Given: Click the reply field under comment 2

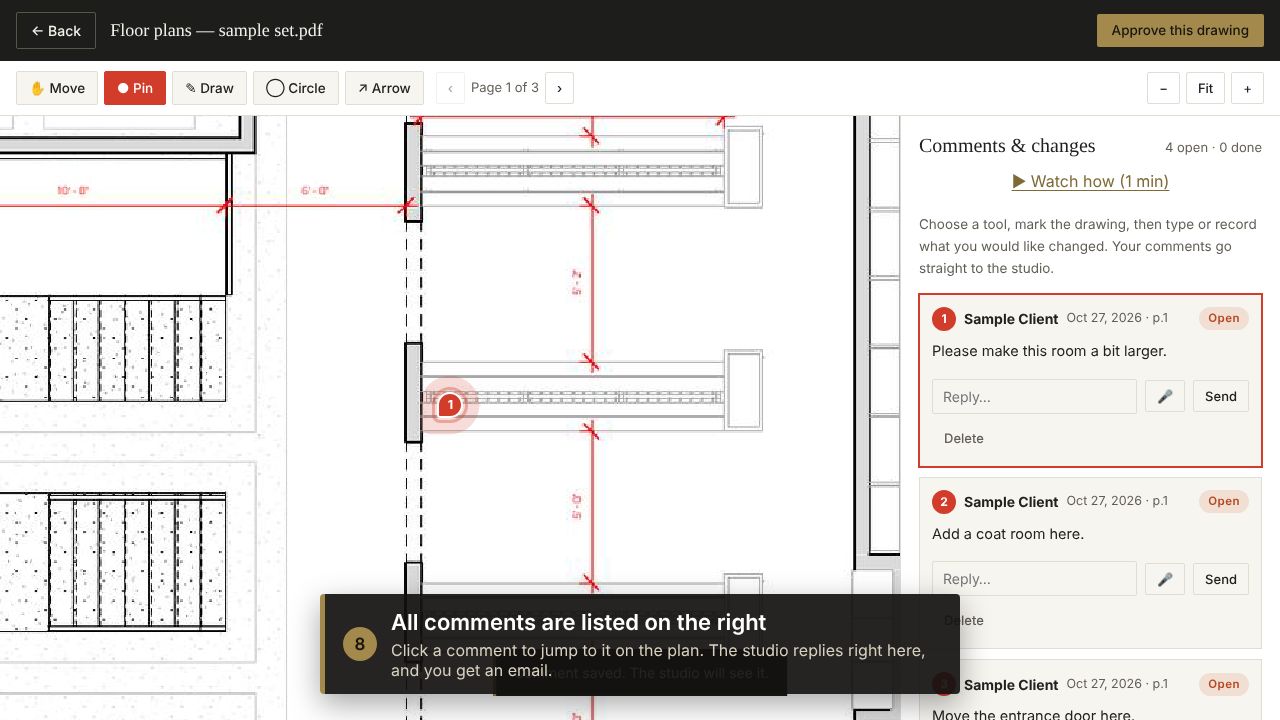Looking at the screenshot, I should click(x=1034, y=579).
